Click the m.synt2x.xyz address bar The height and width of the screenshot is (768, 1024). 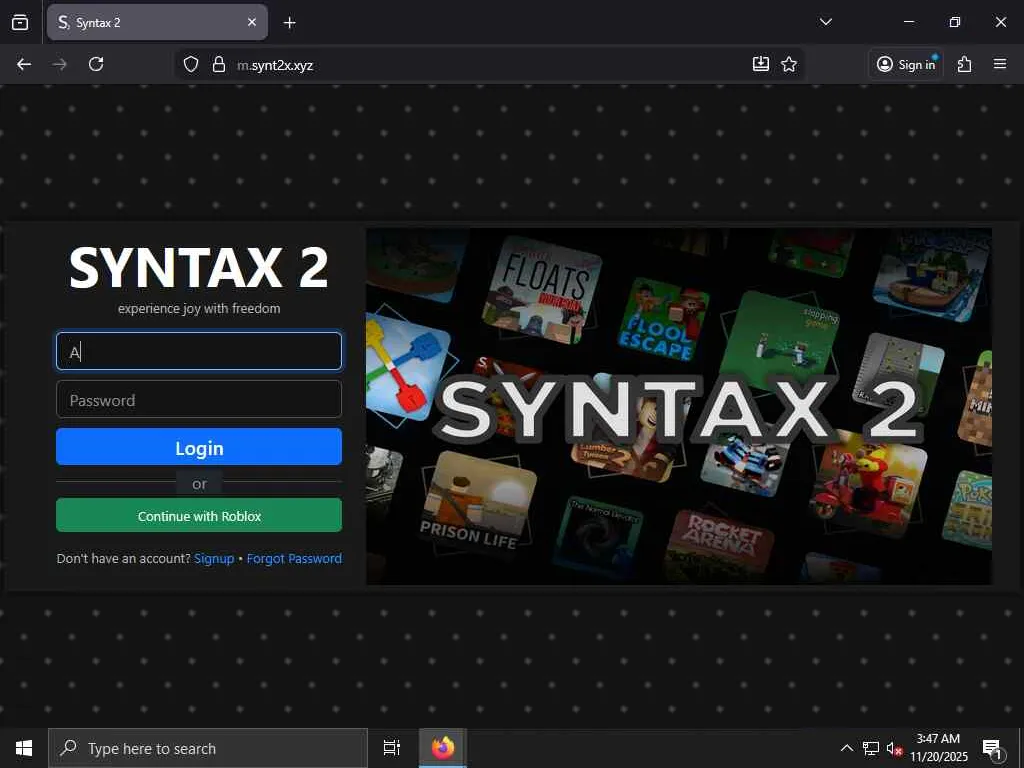[x=490, y=65]
